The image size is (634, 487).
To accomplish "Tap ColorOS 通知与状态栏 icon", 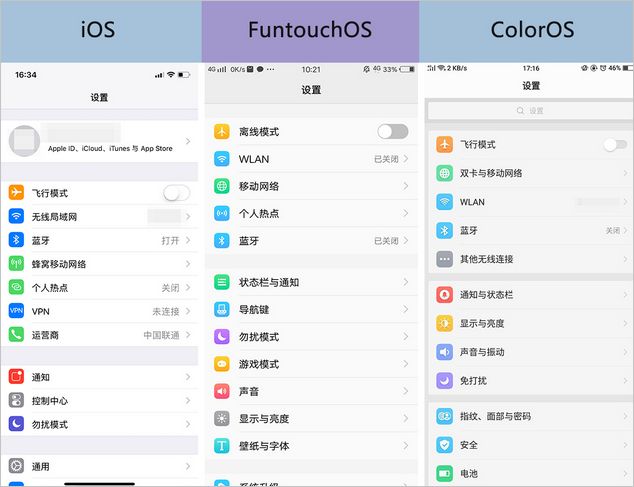I will coord(444,294).
